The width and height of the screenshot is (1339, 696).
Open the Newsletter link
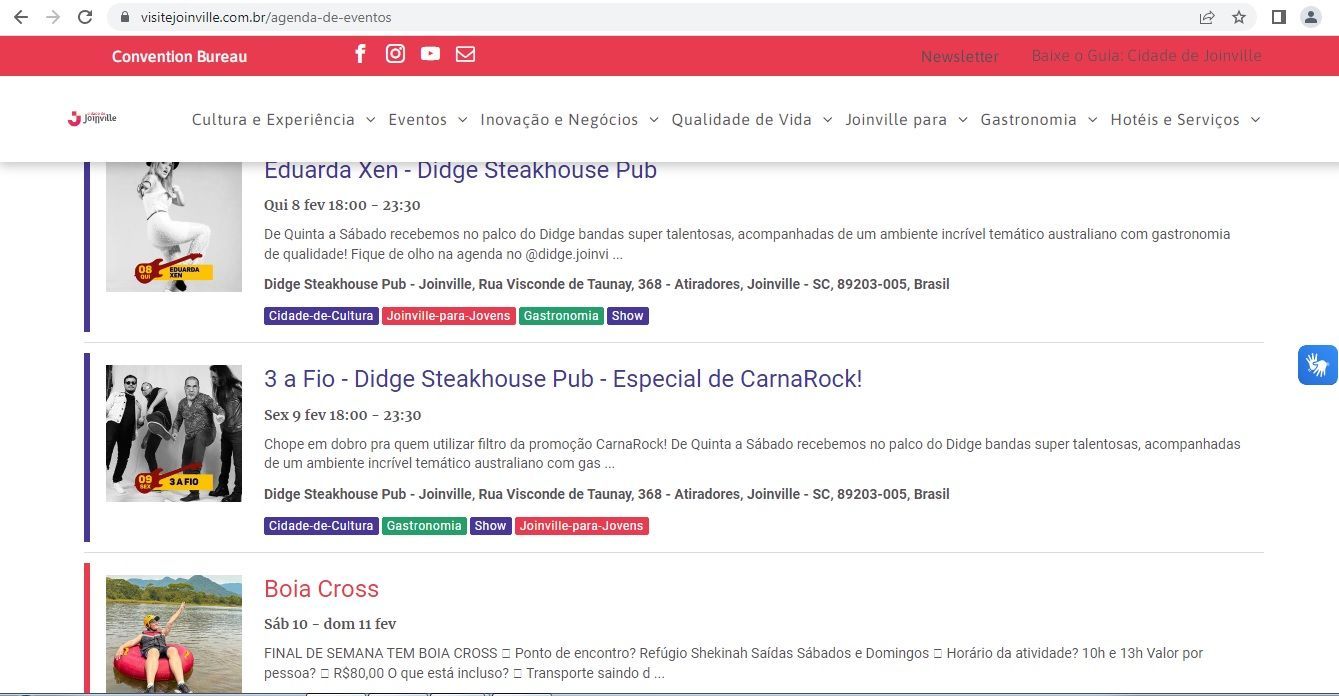960,57
